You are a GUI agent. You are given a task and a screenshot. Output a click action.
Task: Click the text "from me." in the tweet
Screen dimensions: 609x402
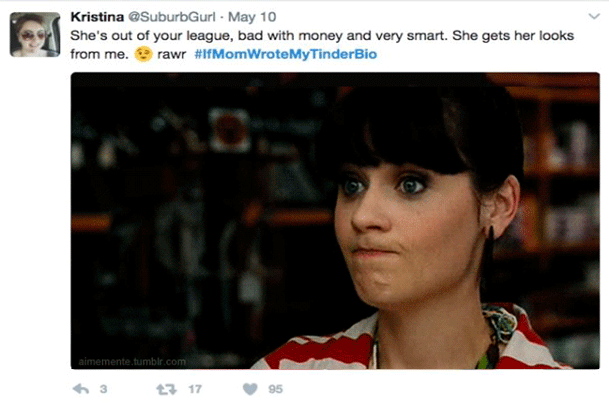coord(99,54)
